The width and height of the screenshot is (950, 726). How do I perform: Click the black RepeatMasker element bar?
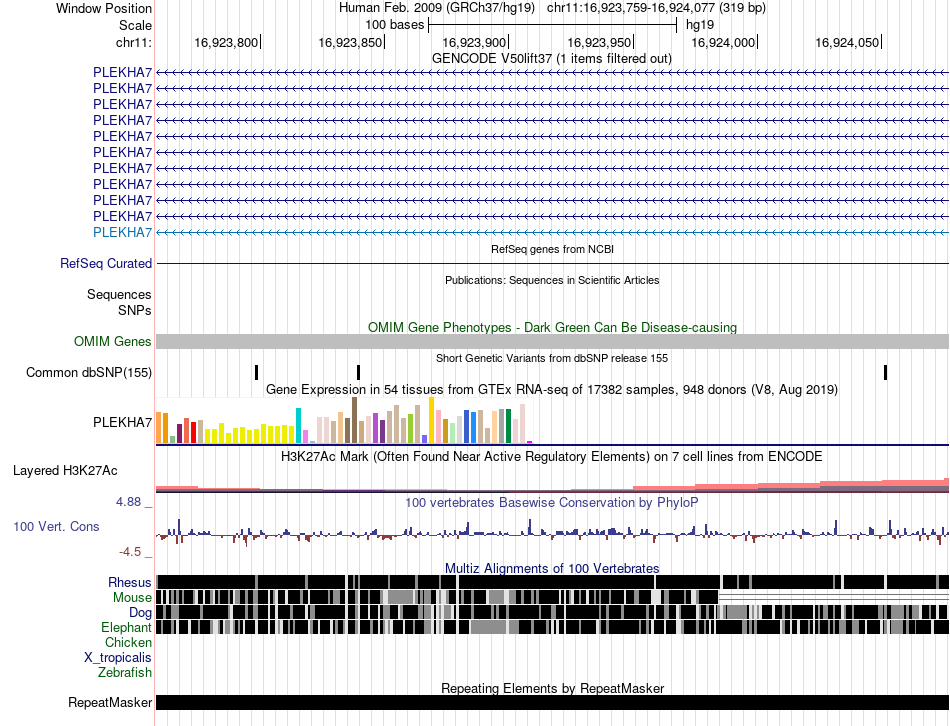(x=553, y=702)
